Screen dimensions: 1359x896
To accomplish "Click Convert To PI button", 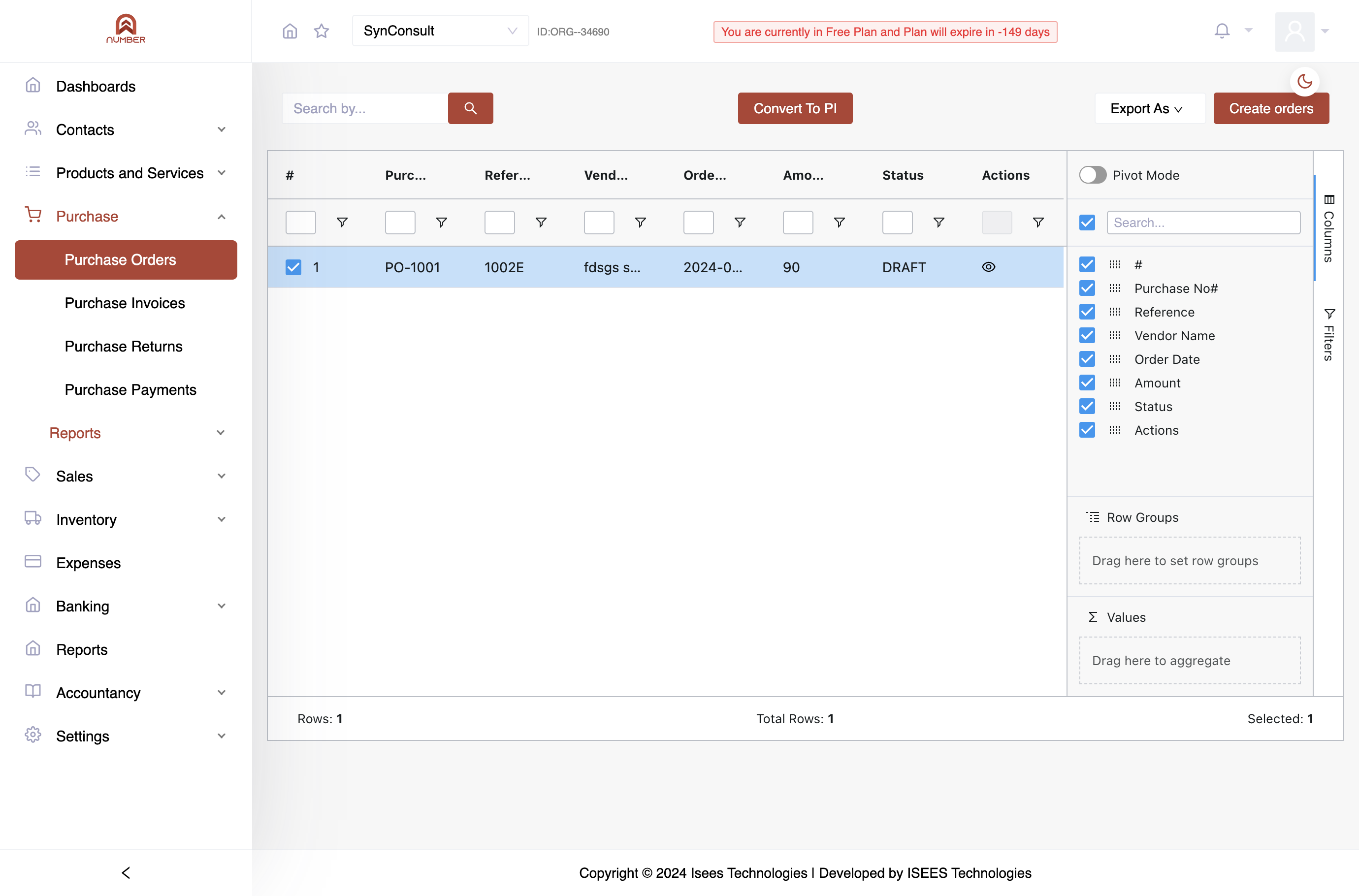I will pyautogui.click(x=795, y=108).
